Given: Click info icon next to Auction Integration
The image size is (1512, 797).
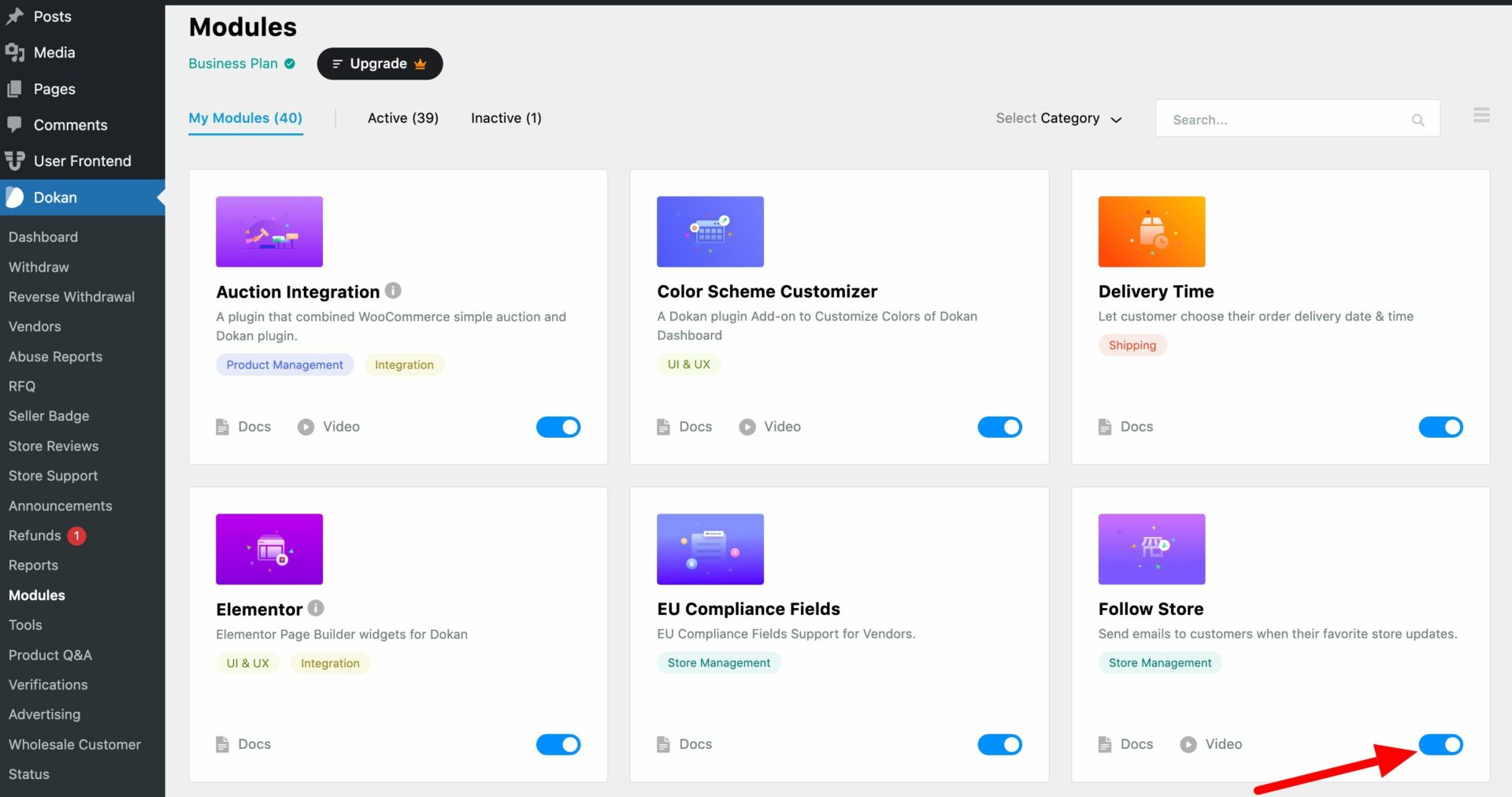Looking at the screenshot, I should coord(393,291).
